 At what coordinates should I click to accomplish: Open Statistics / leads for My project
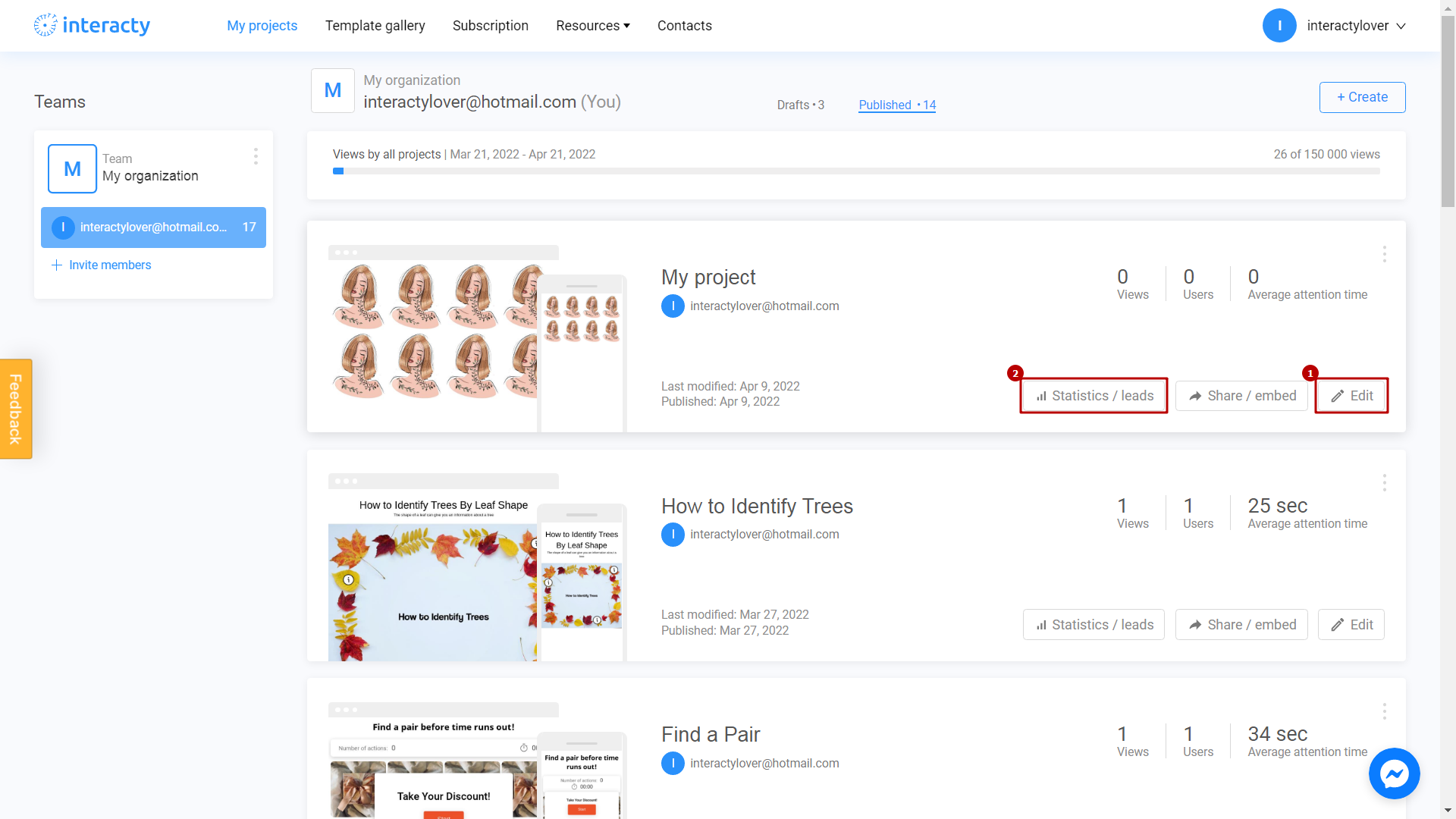[1094, 396]
